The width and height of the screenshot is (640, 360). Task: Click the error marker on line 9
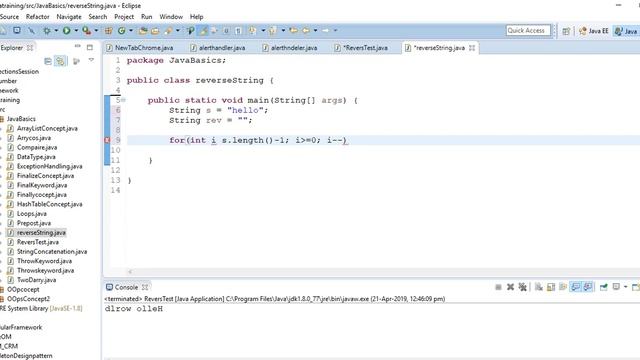pos(107,140)
